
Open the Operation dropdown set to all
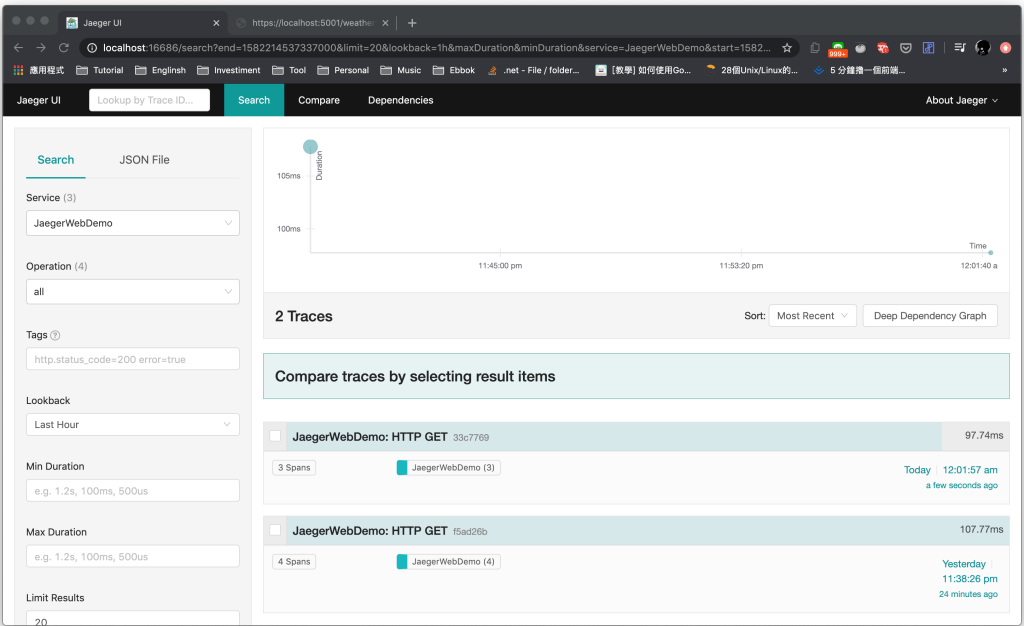coord(133,292)
